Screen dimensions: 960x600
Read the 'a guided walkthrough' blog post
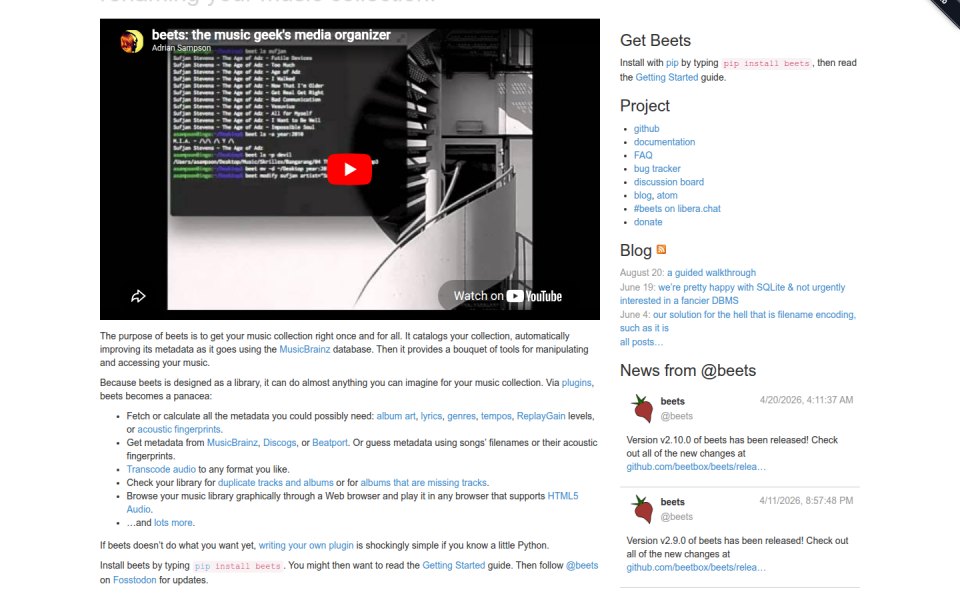pyautogui.click(x=711, y=273)
